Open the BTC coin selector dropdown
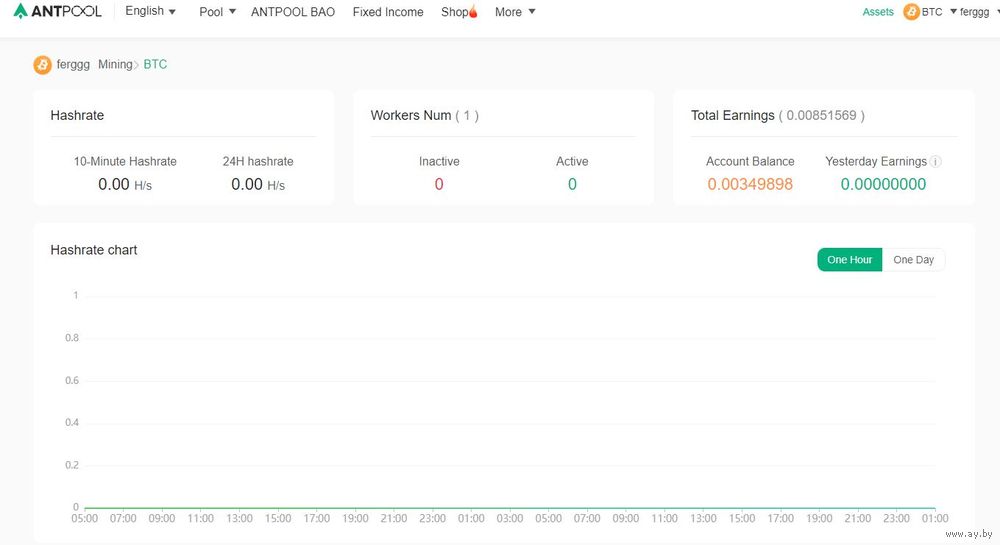Screen dimensions: 1000x545 [x=939, y=11]
